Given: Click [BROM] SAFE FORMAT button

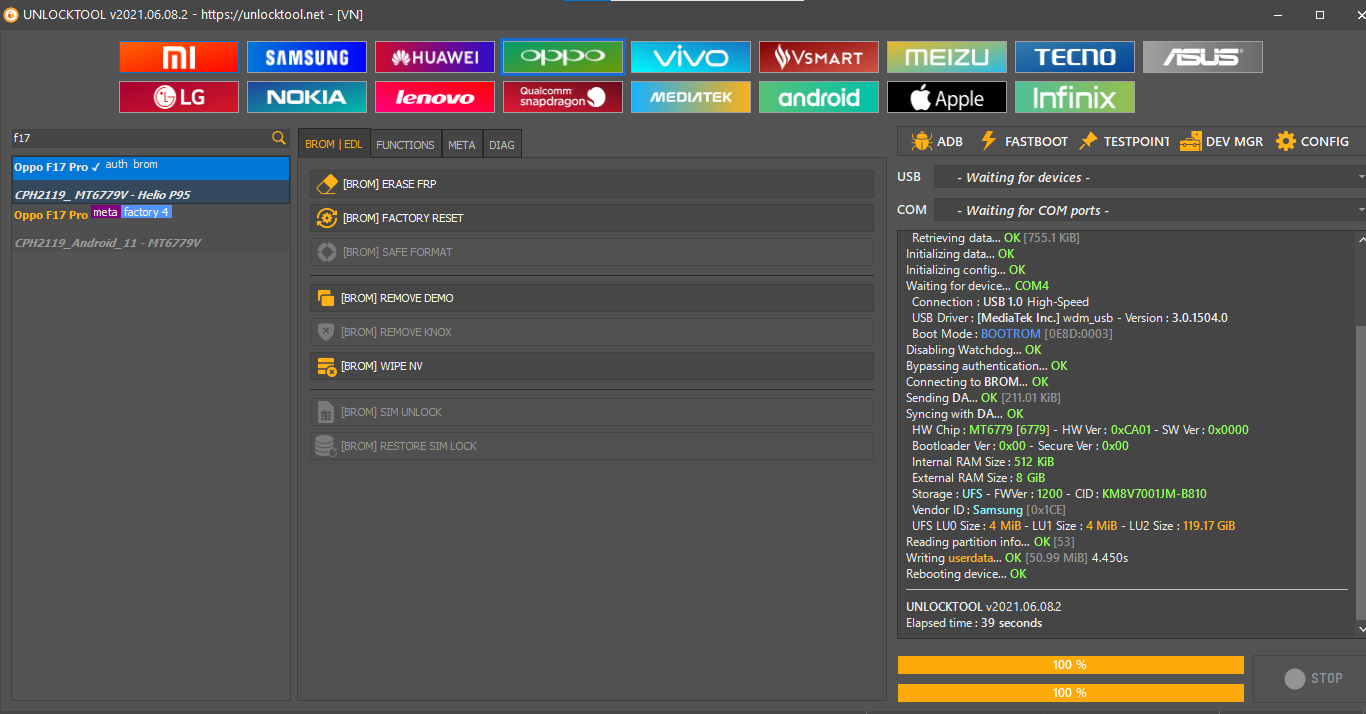Looking at the screenshot, I should [592, 252].
